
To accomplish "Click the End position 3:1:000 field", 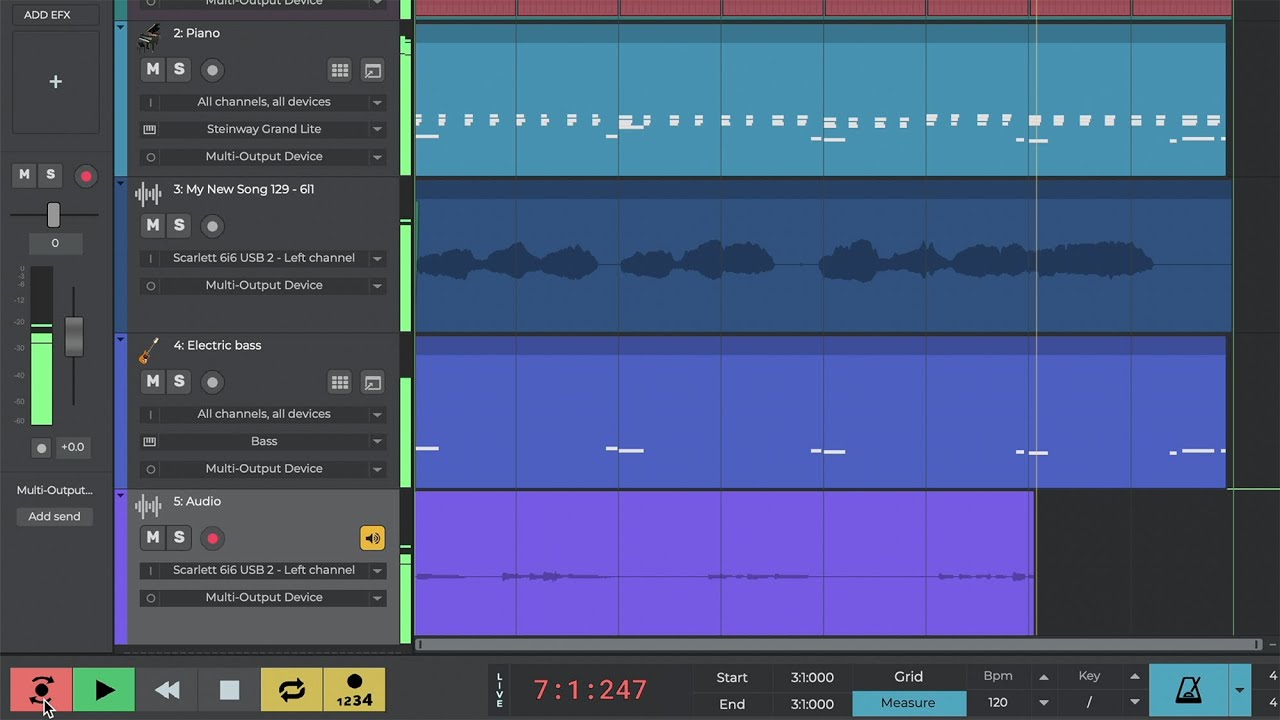I will [x=812, y=704].
